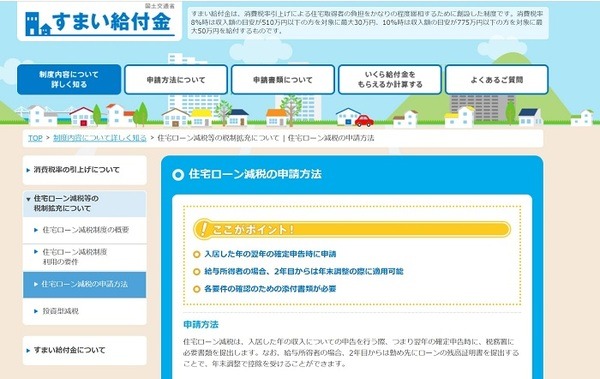Click the 申請方法 section heading
The width and height of the screenshot is (600, 379).
[201, 325]
